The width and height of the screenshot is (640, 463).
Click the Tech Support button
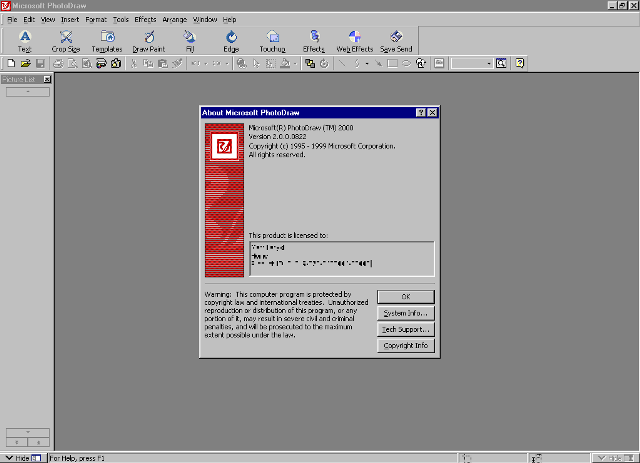pos(405,329)
